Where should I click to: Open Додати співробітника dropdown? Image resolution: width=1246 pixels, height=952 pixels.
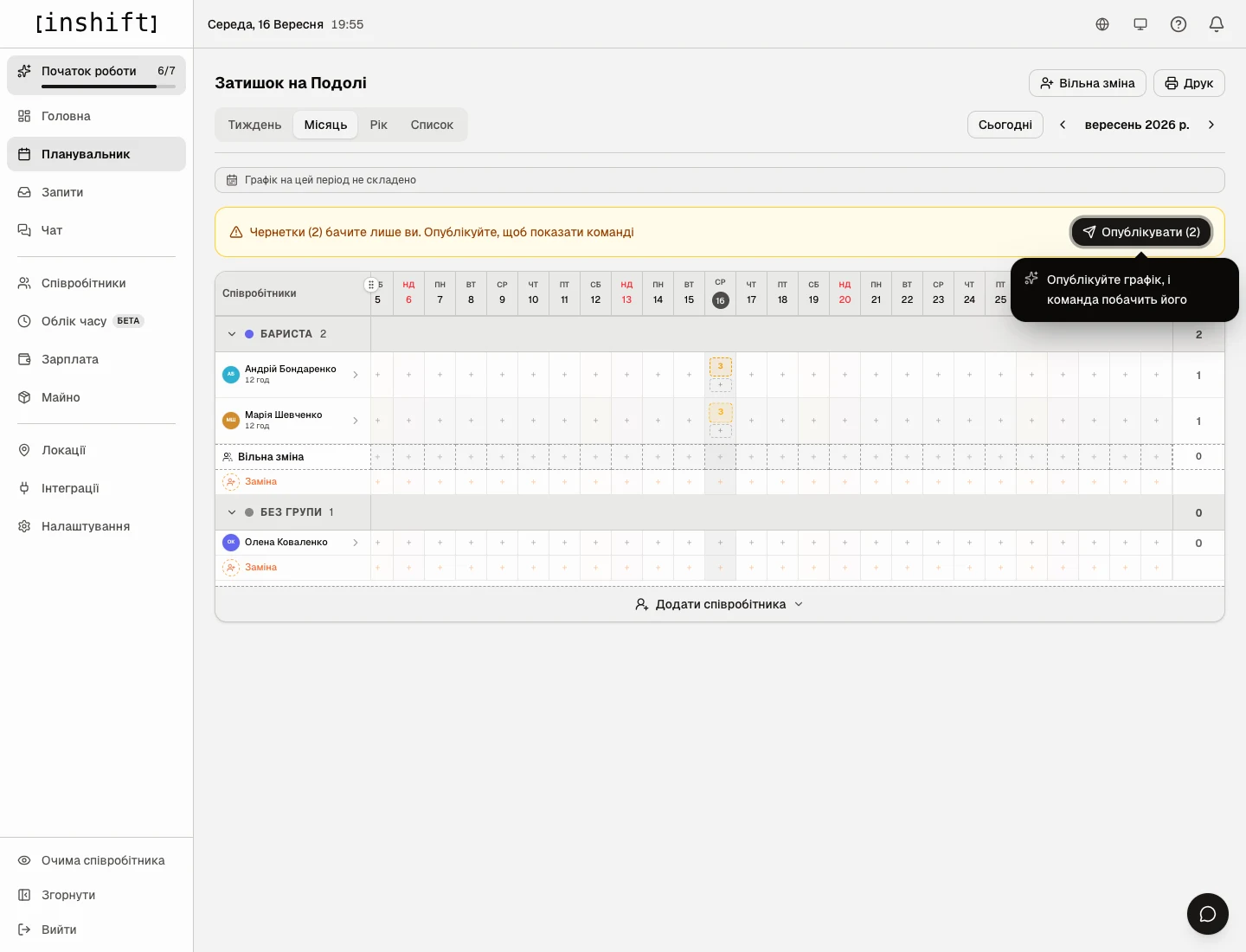[720, 604]
